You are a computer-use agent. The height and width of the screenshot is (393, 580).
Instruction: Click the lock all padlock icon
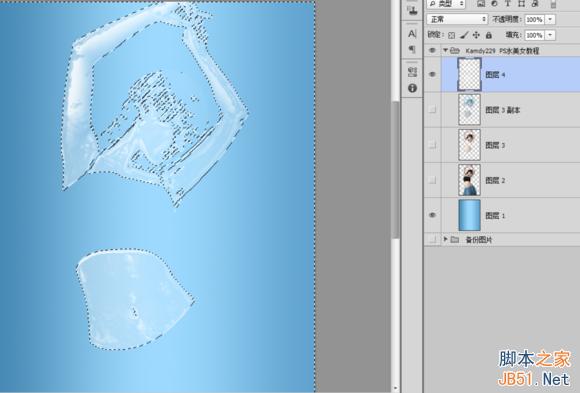(x=489, y=35)
